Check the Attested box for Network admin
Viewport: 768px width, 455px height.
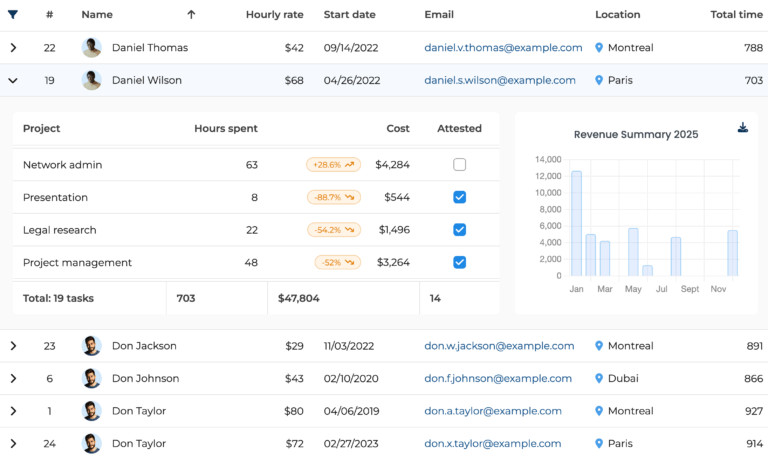[459, 165]
